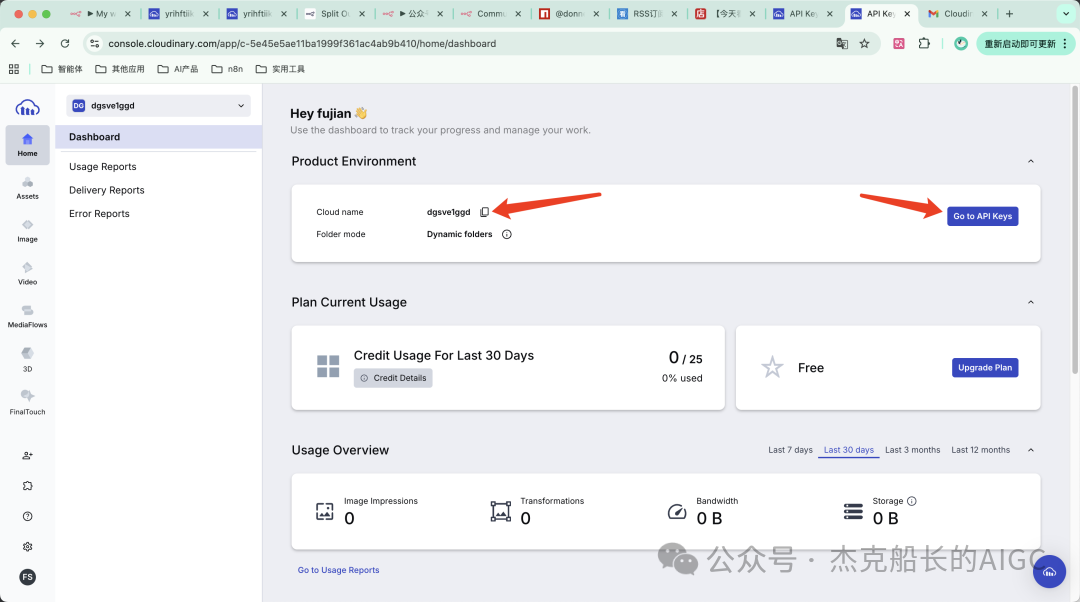Collapse the Product Environment section

[x=1031, y=161]
